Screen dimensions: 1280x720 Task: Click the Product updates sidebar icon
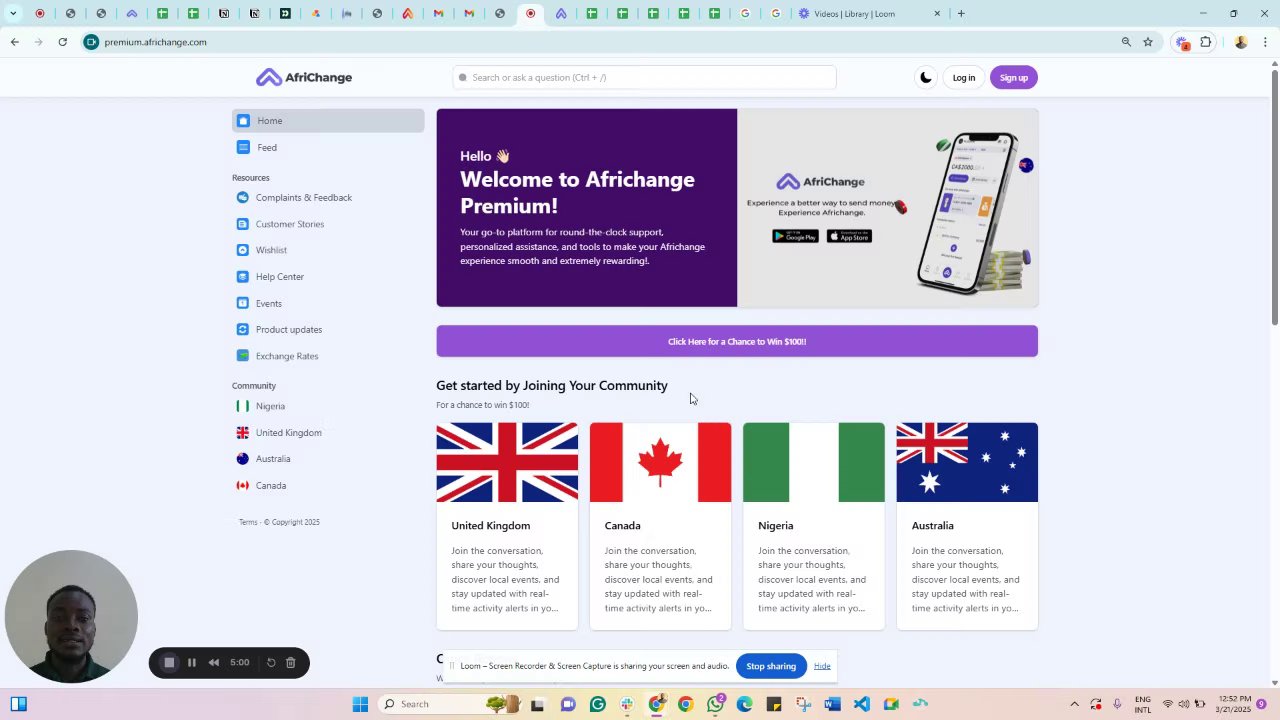click(x=242, y=329)
